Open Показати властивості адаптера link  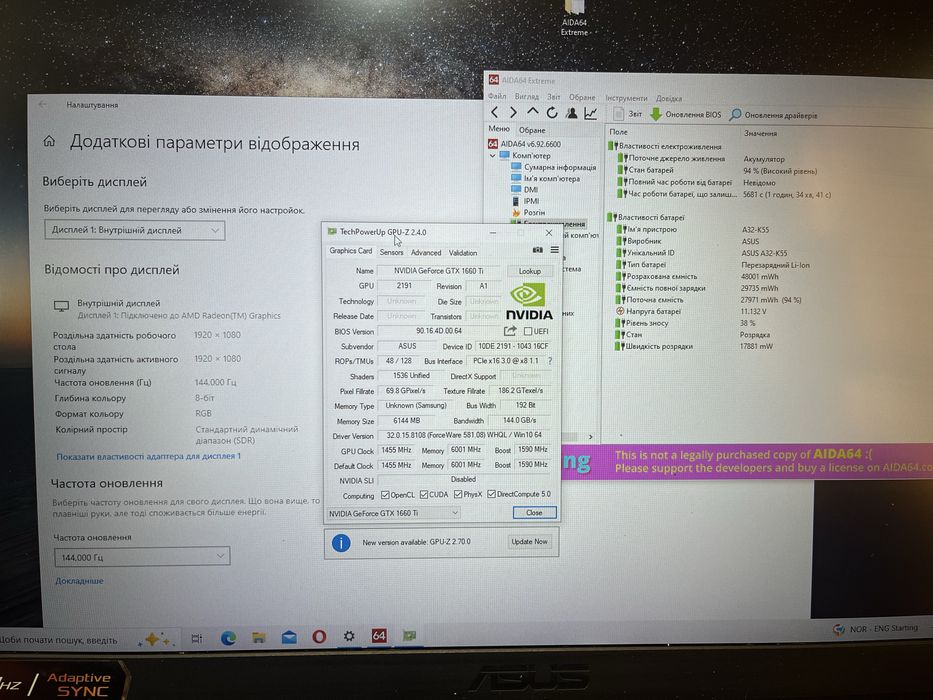(x=149, y=456)
